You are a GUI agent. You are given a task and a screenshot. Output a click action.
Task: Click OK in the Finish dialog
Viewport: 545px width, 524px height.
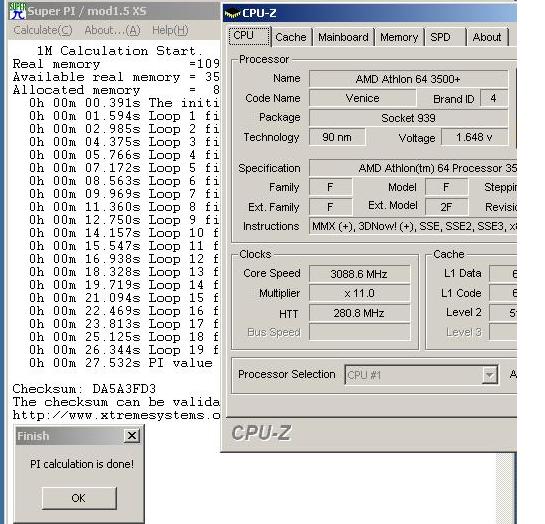coord(79,498)
